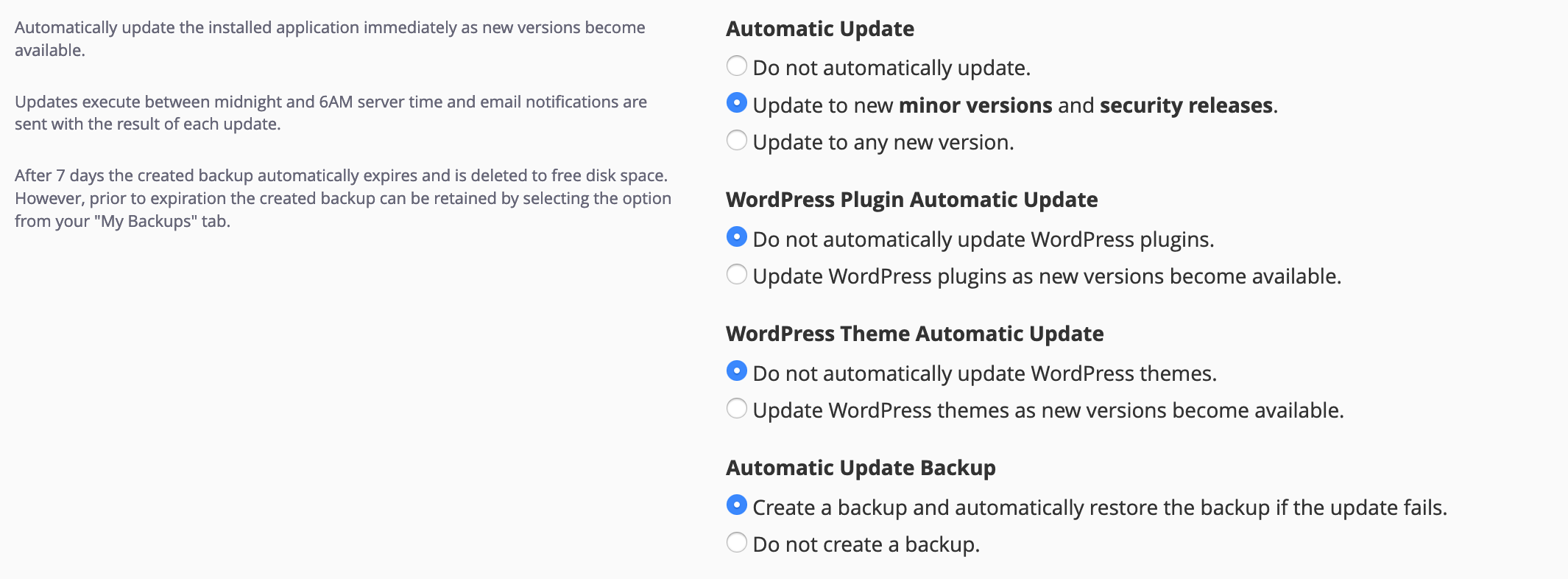Click the 'Update to any new version.' label text
The width and height of the screenshot is (1568, 579).
click(883, 142)
